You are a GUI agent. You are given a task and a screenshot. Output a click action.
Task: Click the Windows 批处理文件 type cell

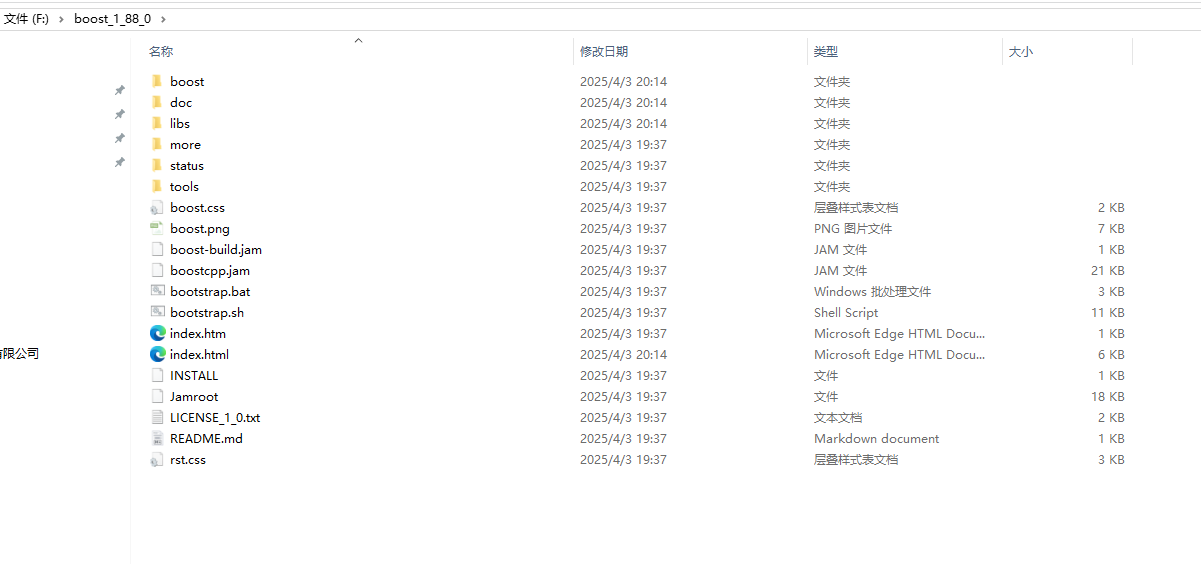point(872,292)
